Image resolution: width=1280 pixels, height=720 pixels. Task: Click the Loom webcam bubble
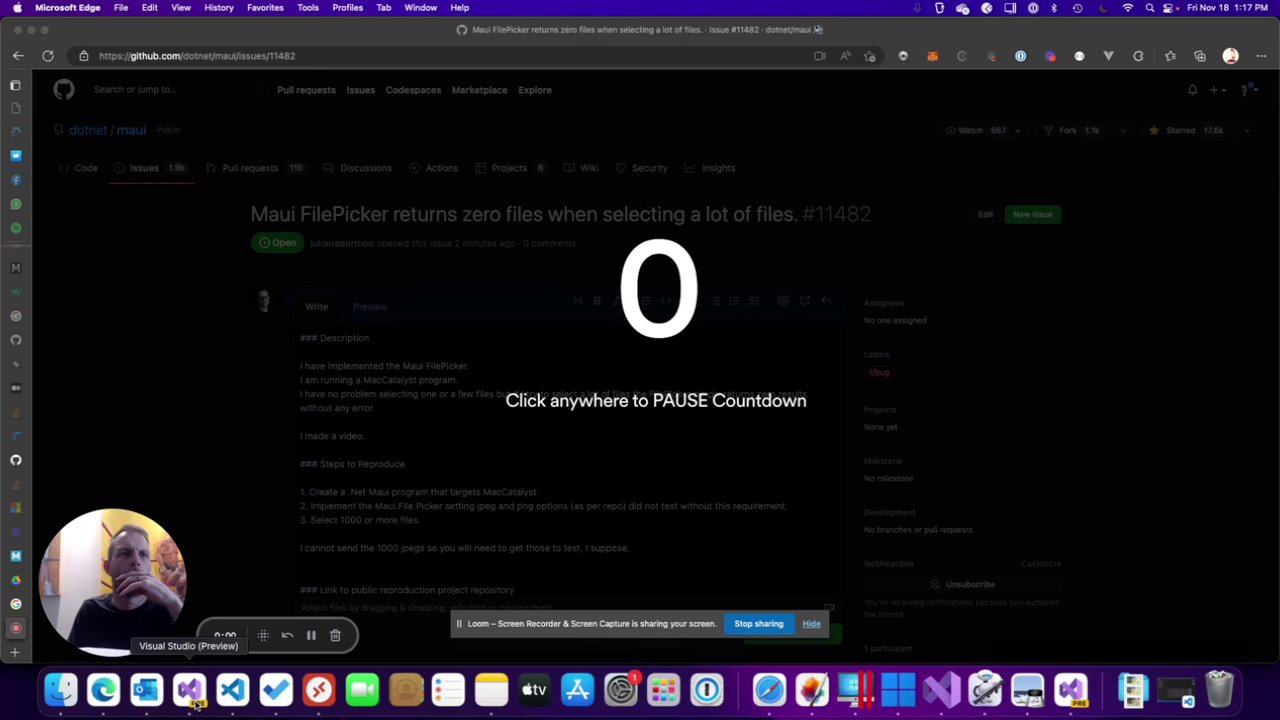coord(112,583)
